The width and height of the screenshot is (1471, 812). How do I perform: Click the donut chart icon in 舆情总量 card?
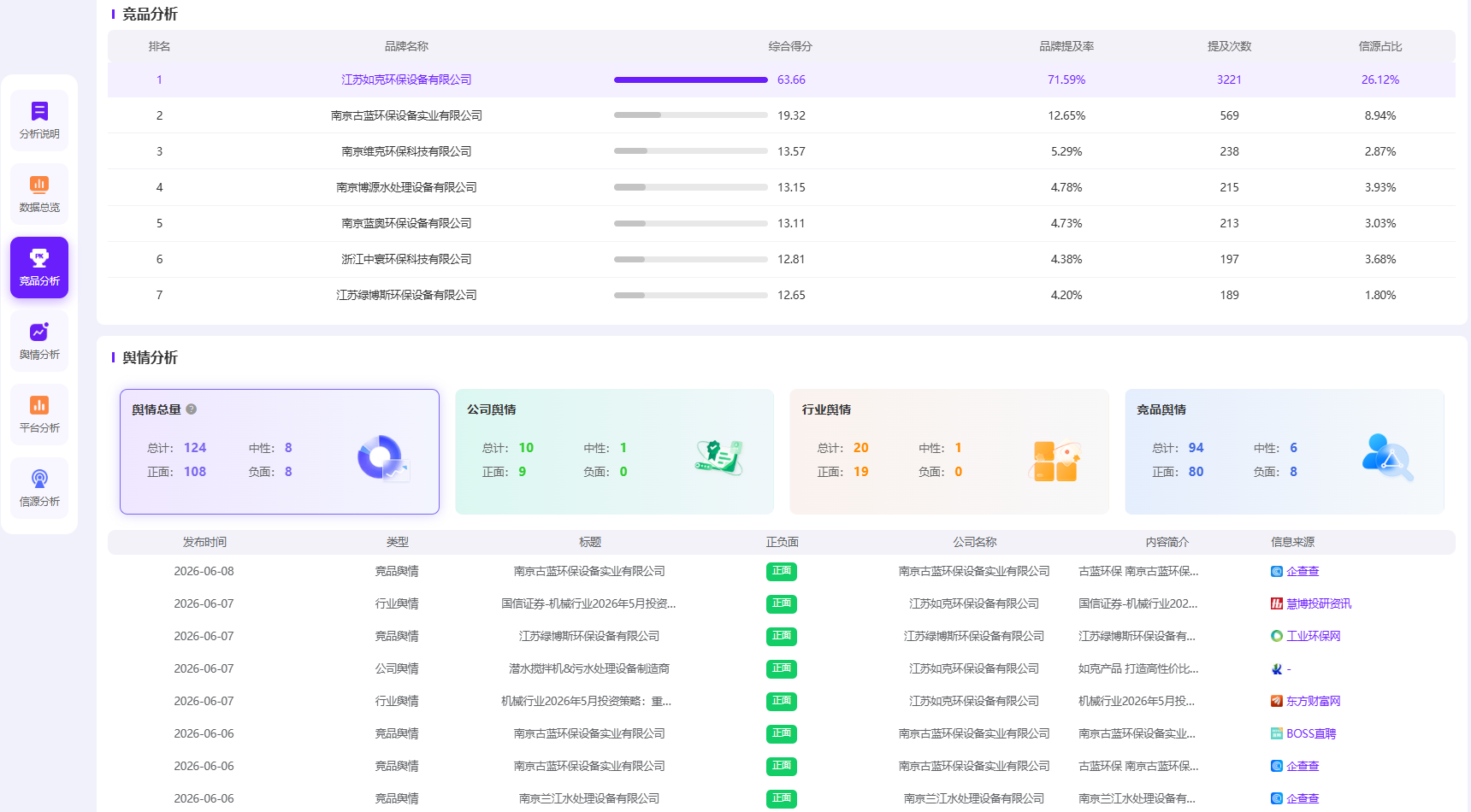[x=382, y=458]
